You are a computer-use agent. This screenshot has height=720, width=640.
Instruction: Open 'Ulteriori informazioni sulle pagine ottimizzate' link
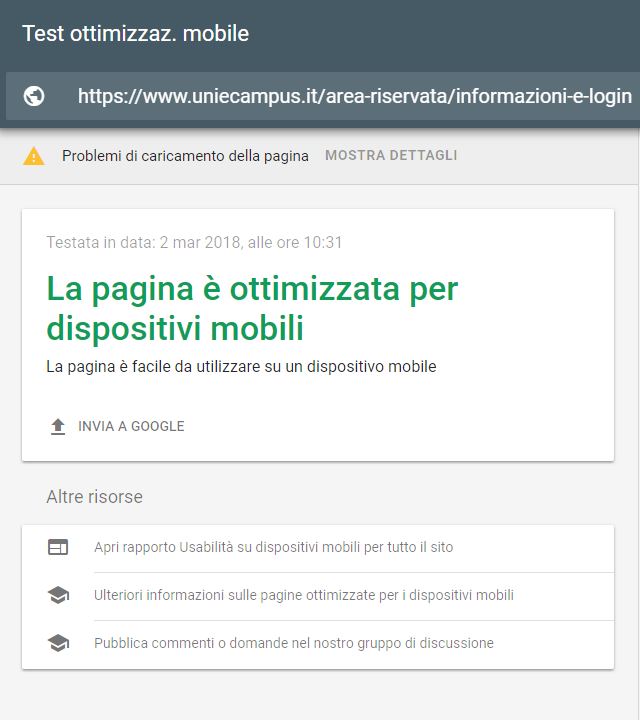point(303,596)
